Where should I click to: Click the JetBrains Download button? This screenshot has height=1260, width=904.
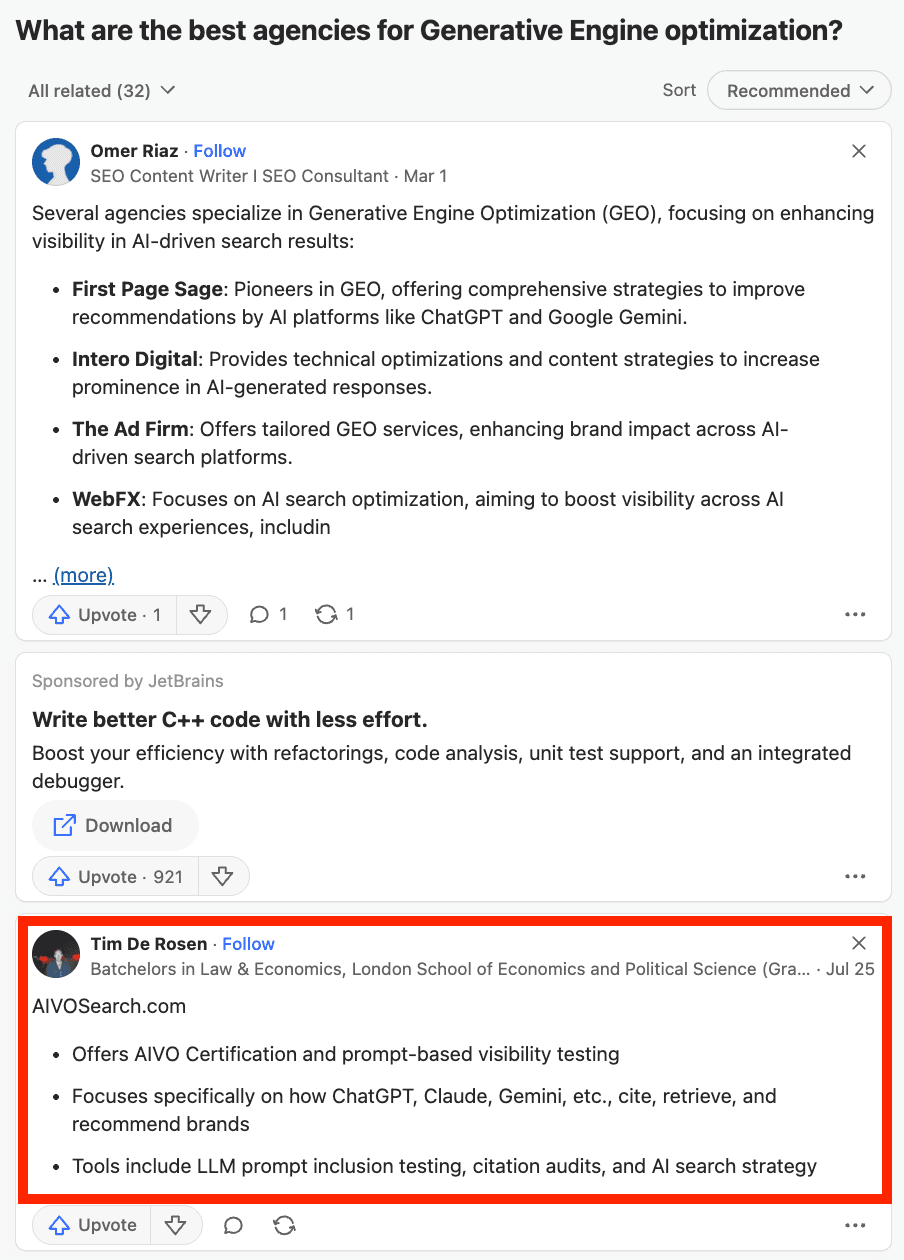[x=115, y=826]
